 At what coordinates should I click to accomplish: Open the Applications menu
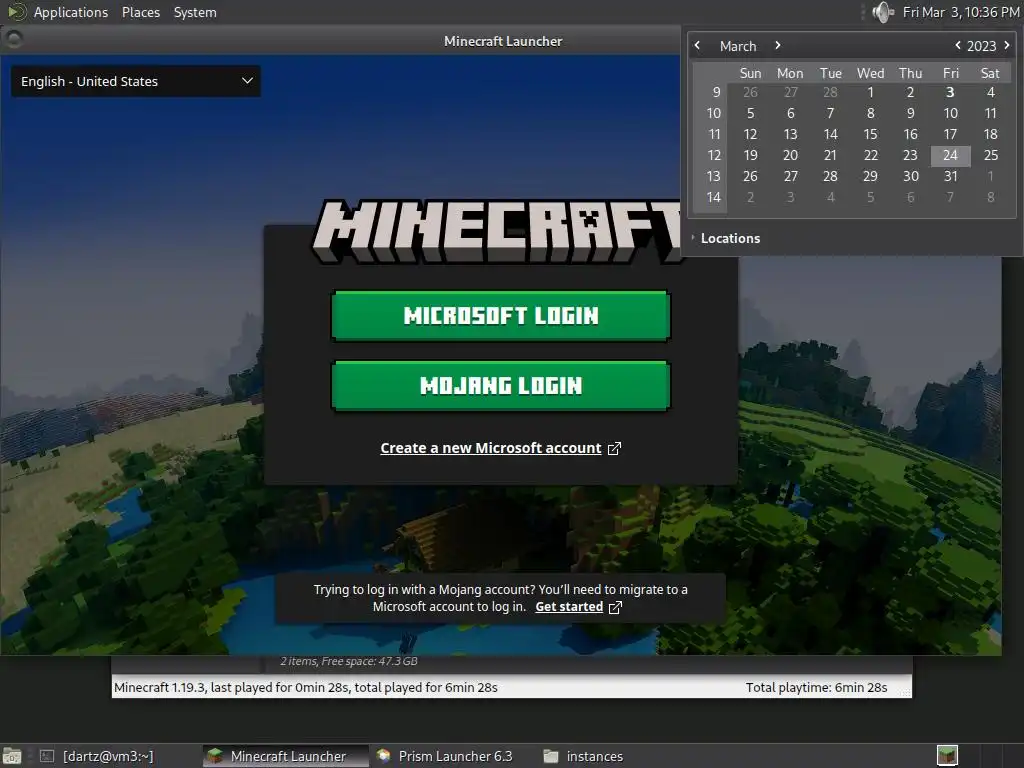click(71, 12)
